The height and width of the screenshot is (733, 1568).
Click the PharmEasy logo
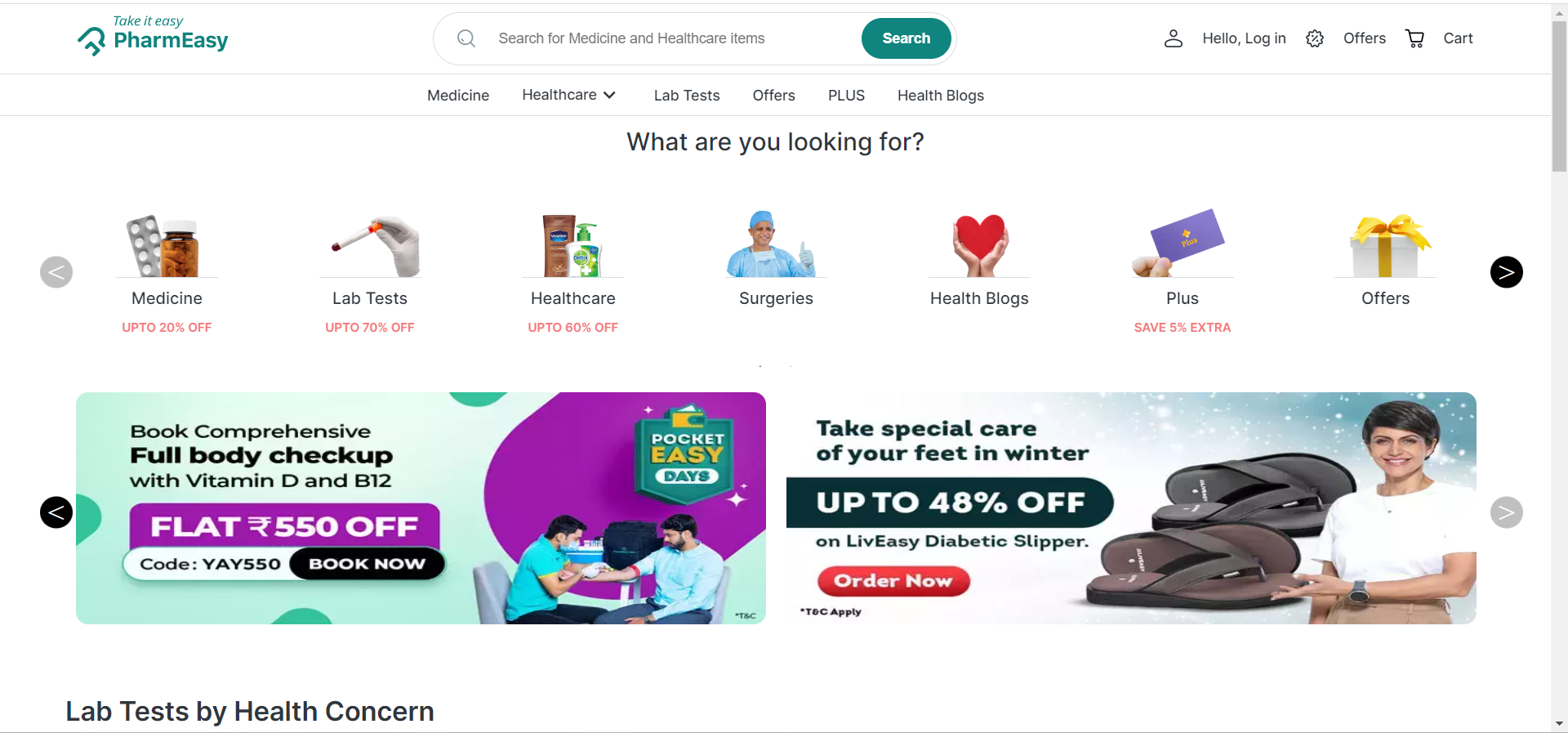tap(153, 35)
